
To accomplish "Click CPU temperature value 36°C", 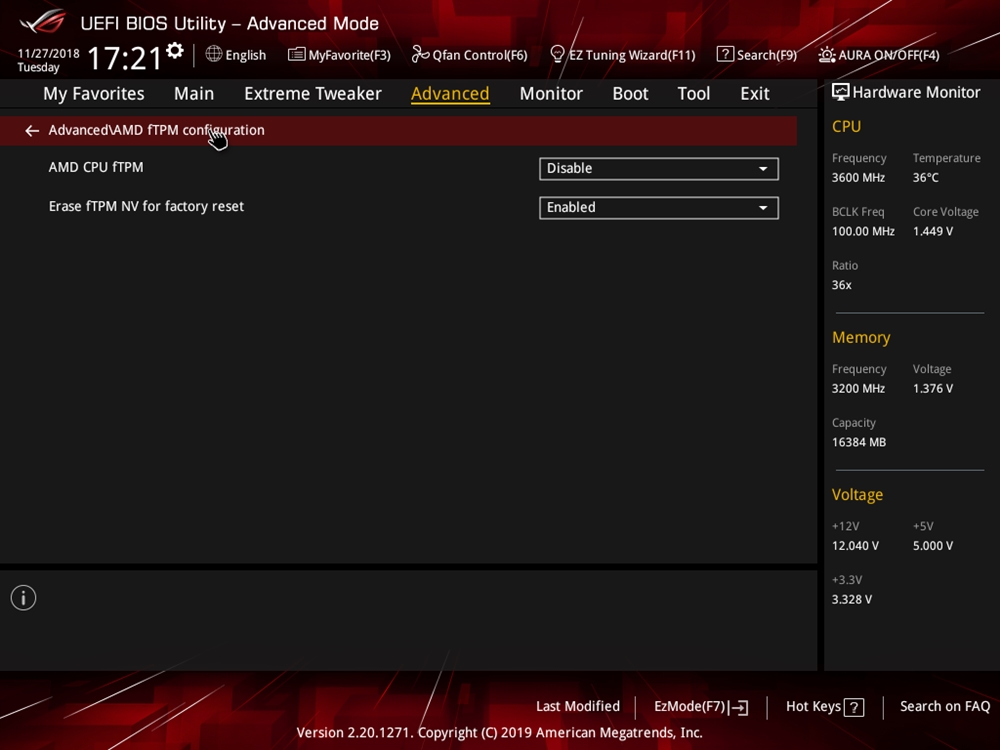I will [925, 178].
